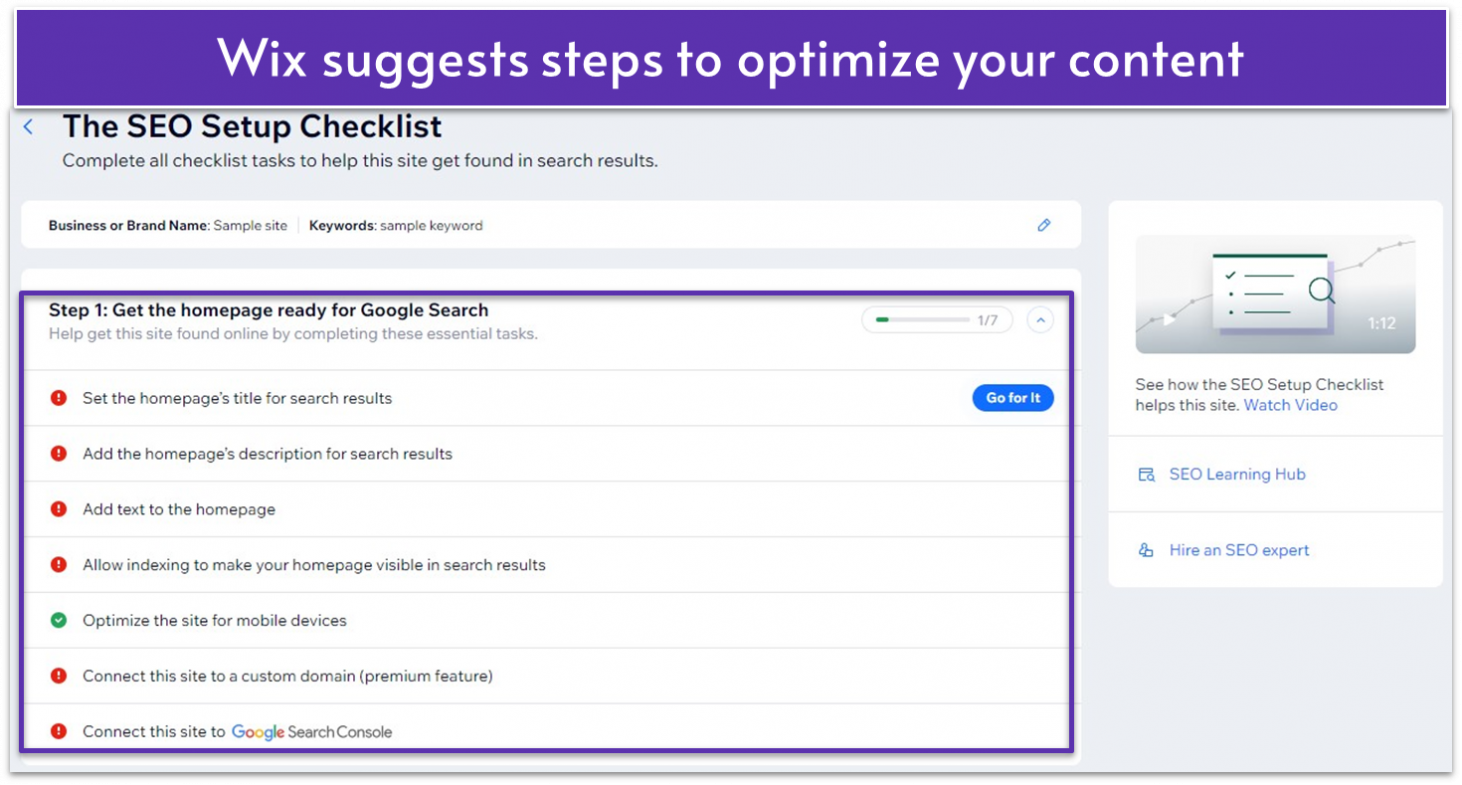
Task: Click the Google logo in the Search Console row
Action: click(258, 732)
